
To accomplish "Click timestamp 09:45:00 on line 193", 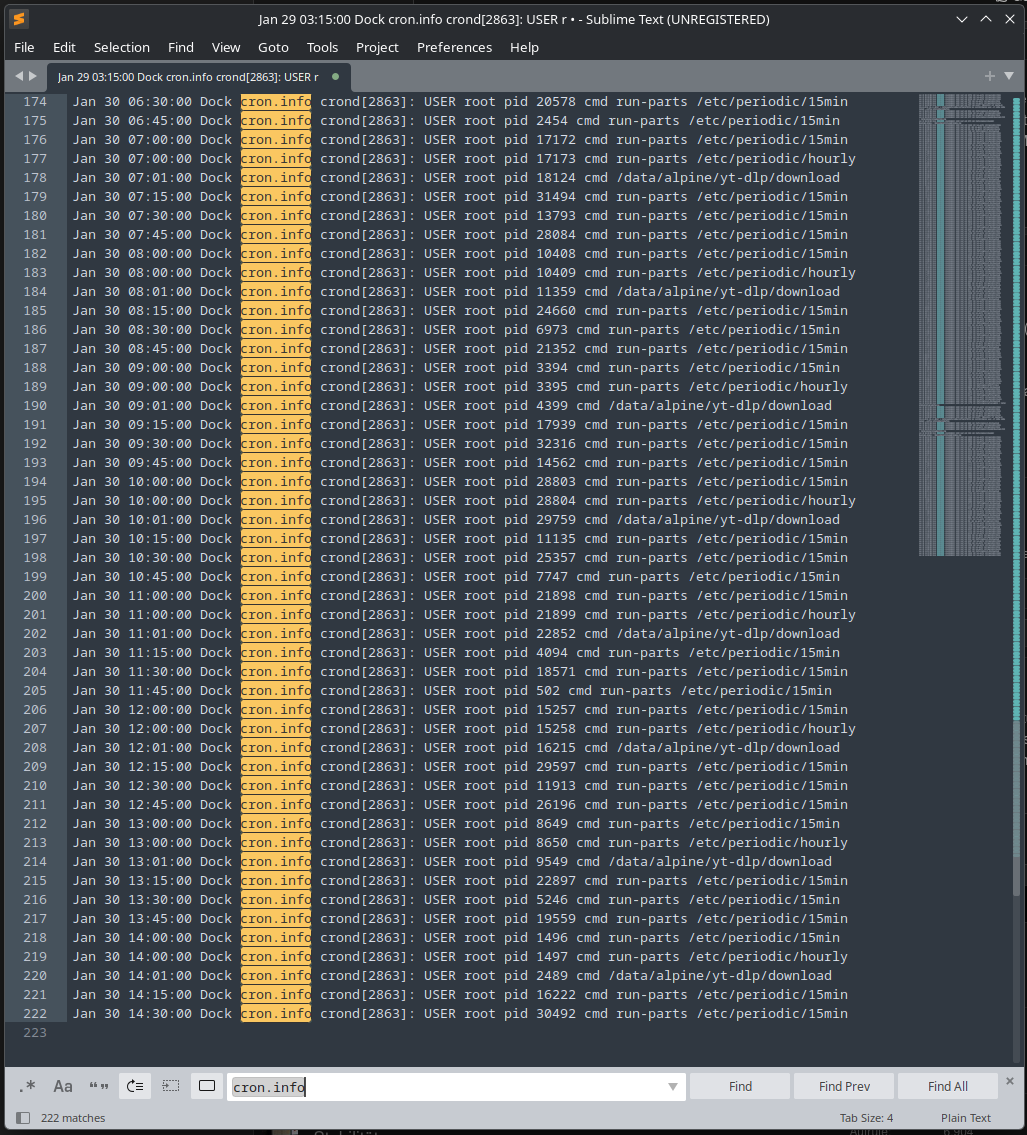I will [x=160, y=463].
